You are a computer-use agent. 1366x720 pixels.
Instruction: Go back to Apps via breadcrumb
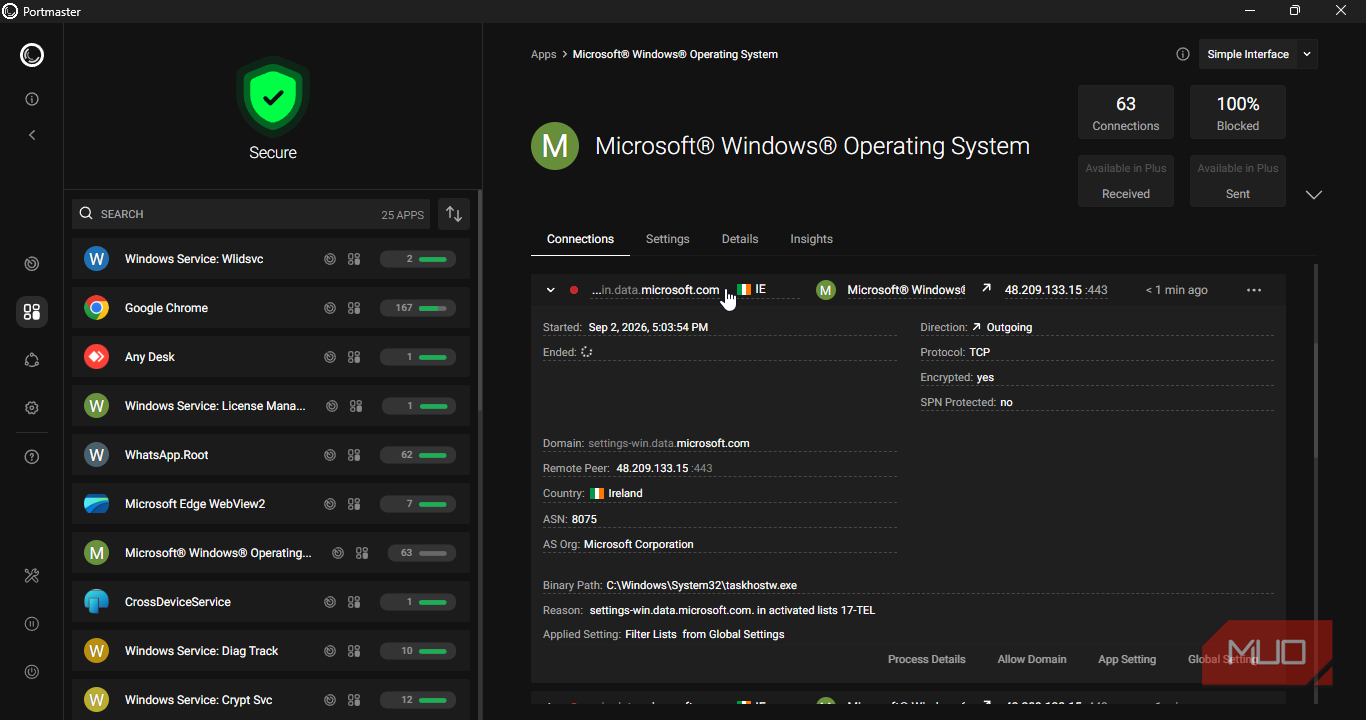(544, 54)
